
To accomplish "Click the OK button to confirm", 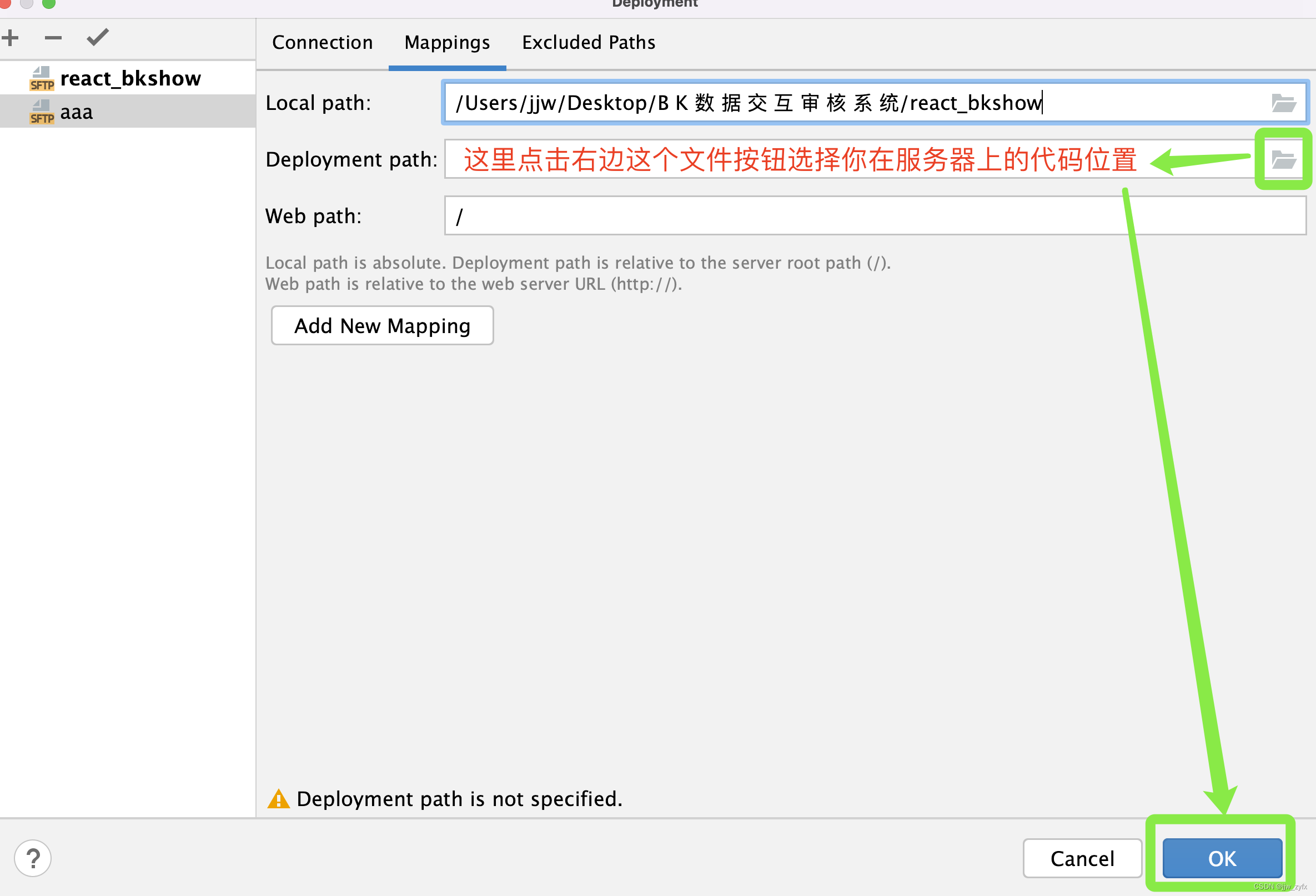I will pyautogui.click(x=1222, y=857).
